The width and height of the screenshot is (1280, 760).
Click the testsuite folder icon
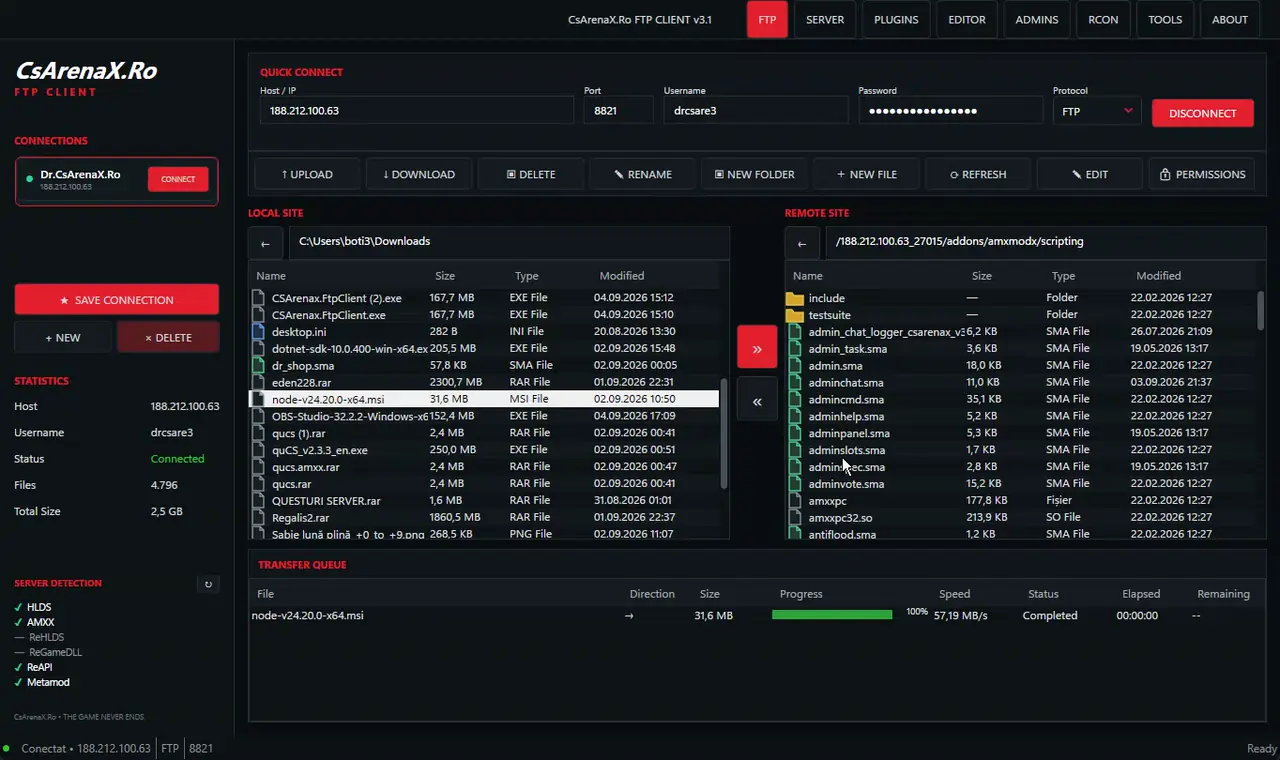(x=795, y=315)
